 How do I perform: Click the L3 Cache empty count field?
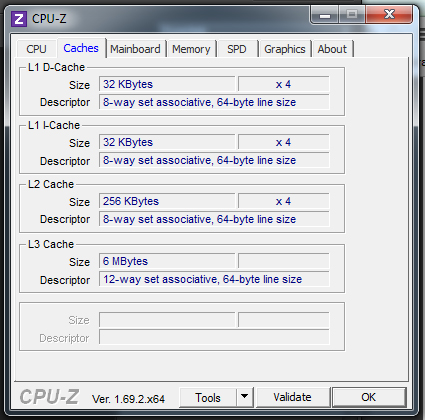click(284, 261)
